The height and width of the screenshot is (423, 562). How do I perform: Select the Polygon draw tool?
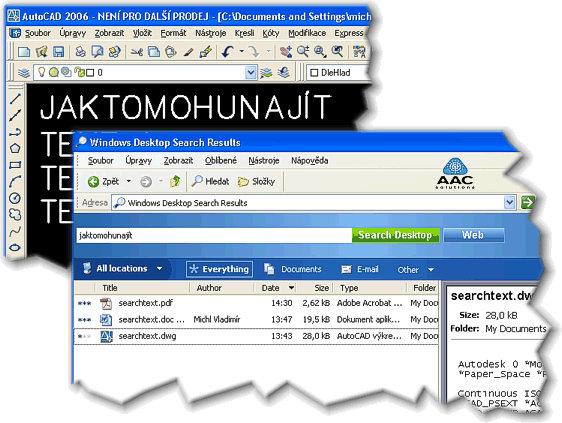coord(15,148)
